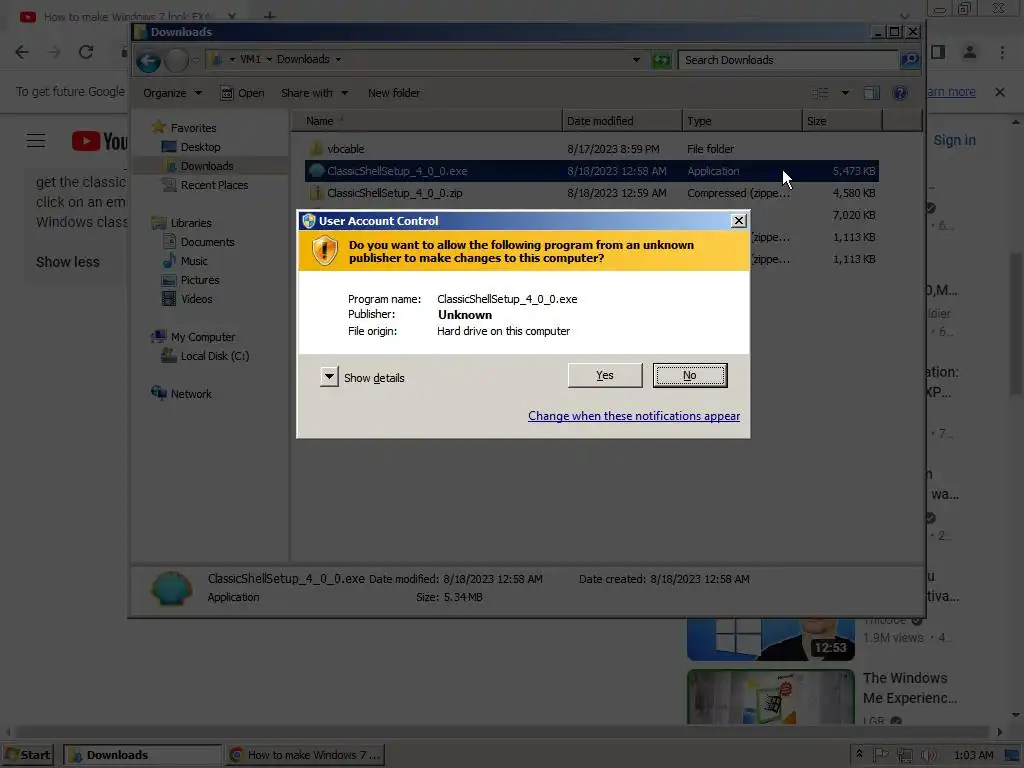Image resolution: width=1024 pixels, height=768 pixels.
Task: Sort by the Type column header
Action: [x=743, y=121]
